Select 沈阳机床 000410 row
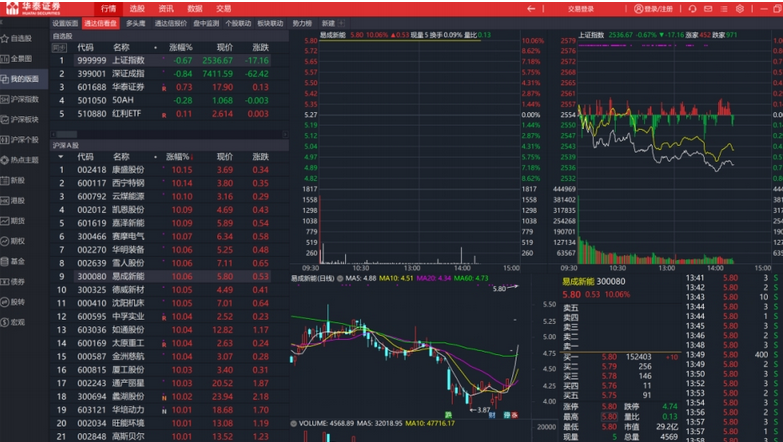The image size is (783, 442). tap(170, 303)
